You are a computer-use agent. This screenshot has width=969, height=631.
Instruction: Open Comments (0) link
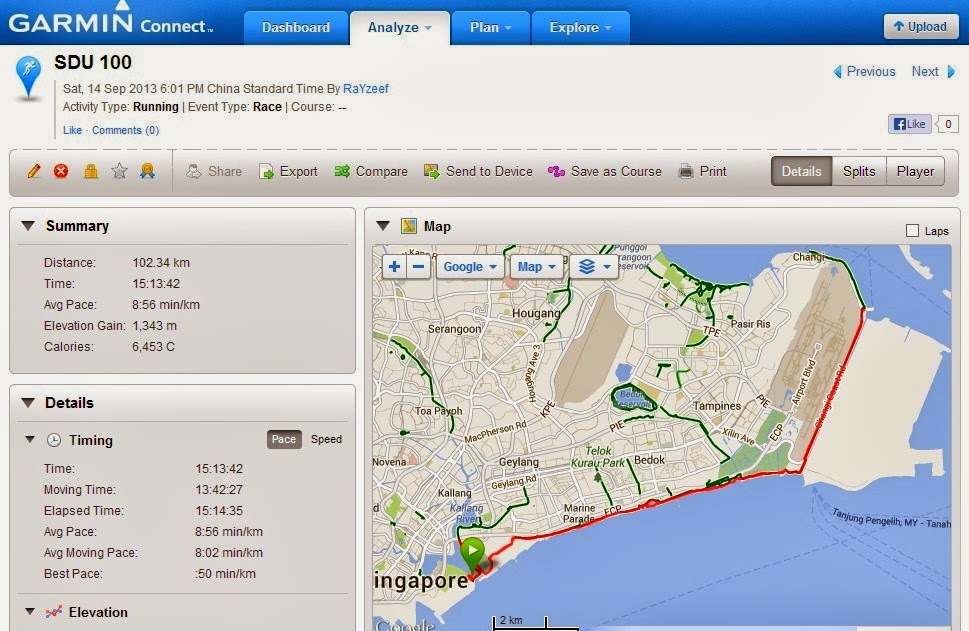pos(125,130)
